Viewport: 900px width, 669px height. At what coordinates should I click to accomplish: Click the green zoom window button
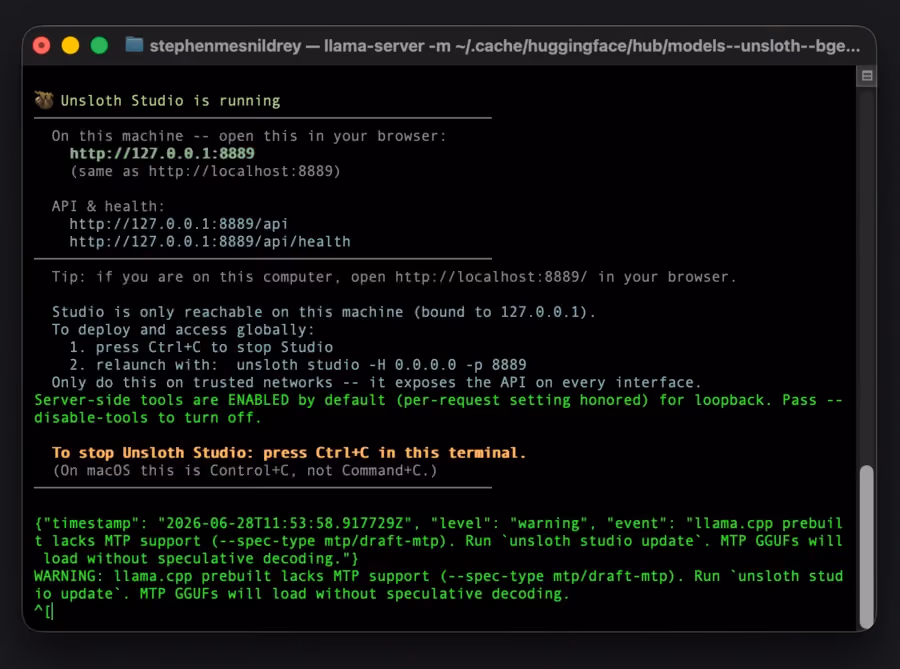pos(99,45)
